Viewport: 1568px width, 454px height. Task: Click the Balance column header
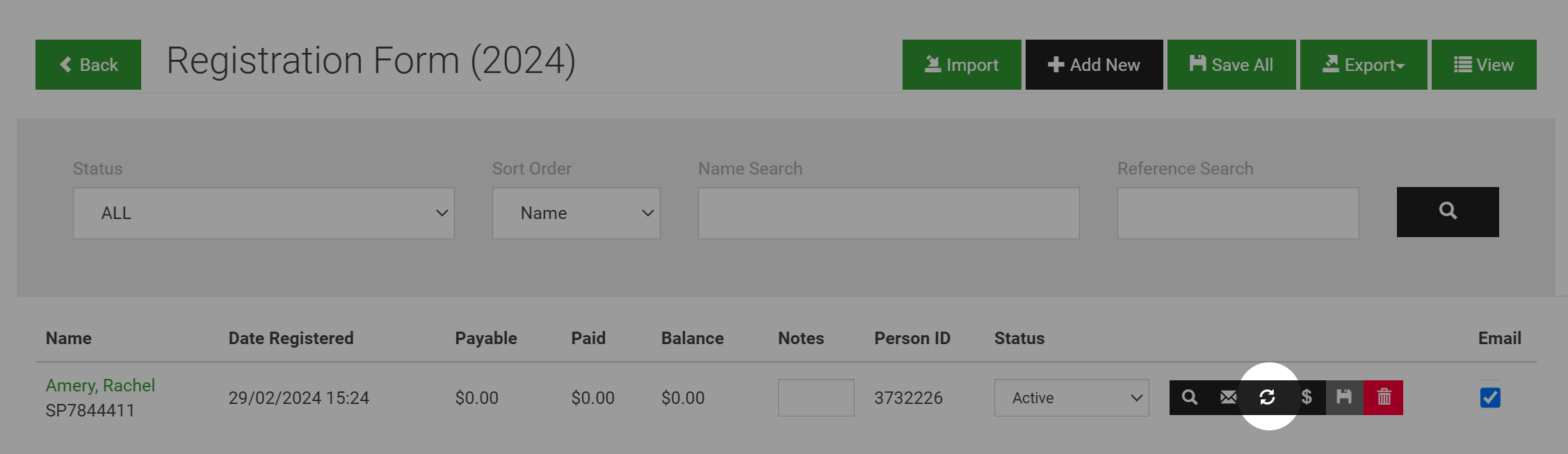(693, 338)
